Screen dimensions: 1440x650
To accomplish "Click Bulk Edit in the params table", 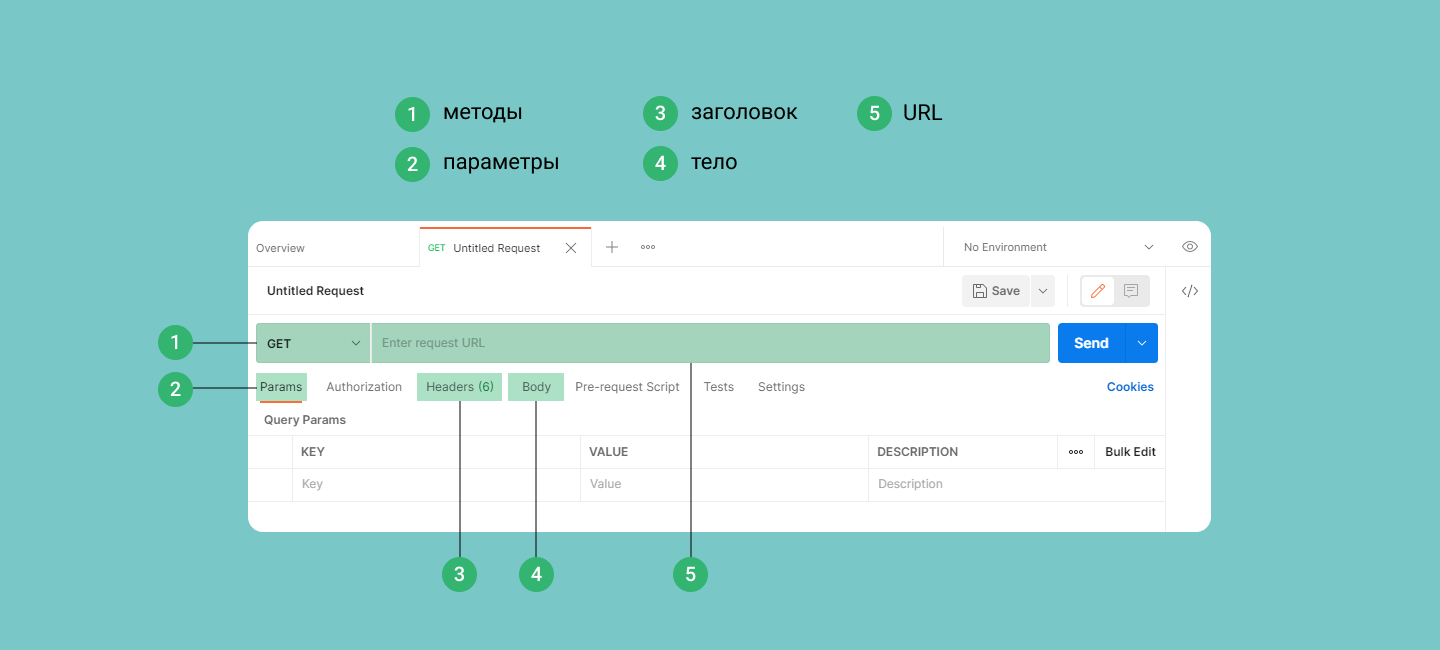I will pyautogui.click(x=1130, y=452).
